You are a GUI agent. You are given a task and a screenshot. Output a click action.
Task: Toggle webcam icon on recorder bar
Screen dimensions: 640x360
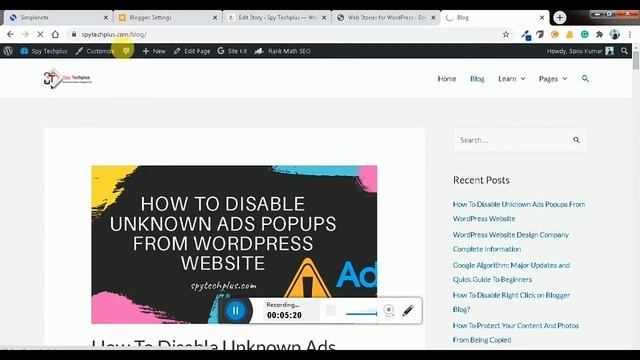coord(389,311)
